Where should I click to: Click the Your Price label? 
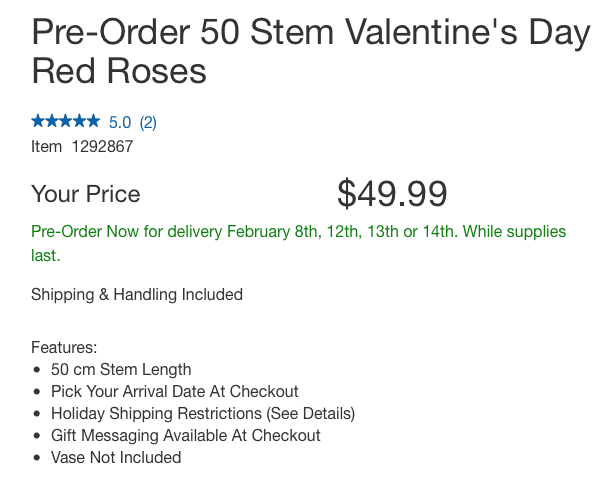click(86, 194)
